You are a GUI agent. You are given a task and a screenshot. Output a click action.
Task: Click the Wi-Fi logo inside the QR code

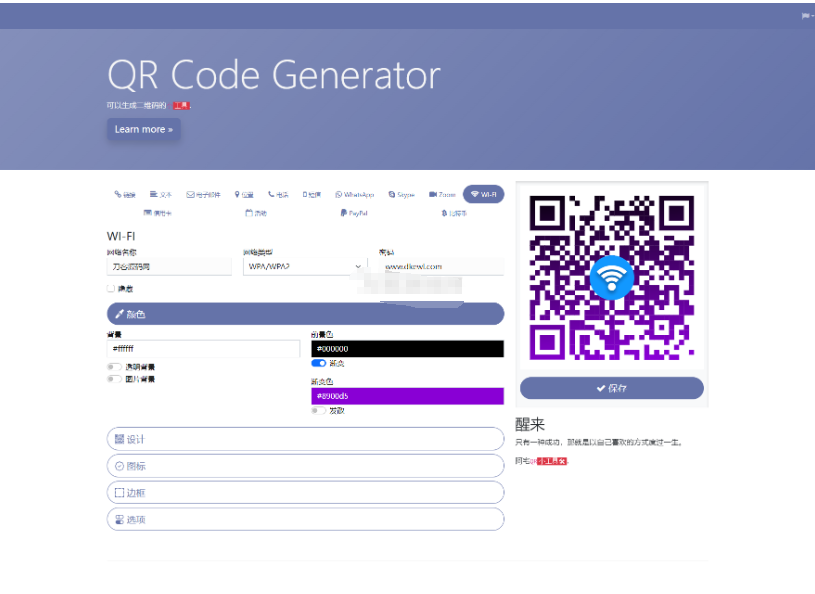coord(611,277)
